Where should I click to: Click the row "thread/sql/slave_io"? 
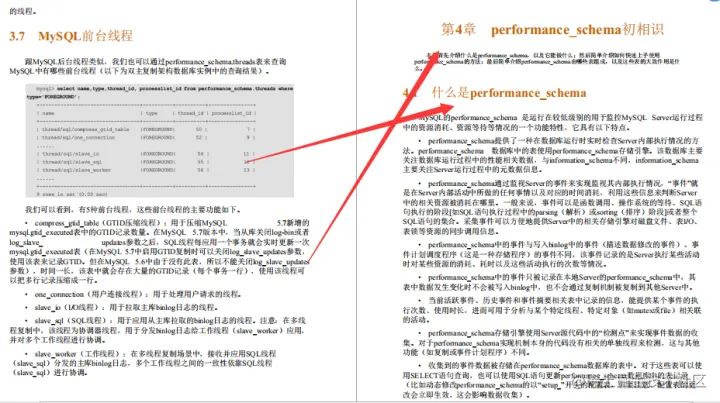(x=146, y=154)
